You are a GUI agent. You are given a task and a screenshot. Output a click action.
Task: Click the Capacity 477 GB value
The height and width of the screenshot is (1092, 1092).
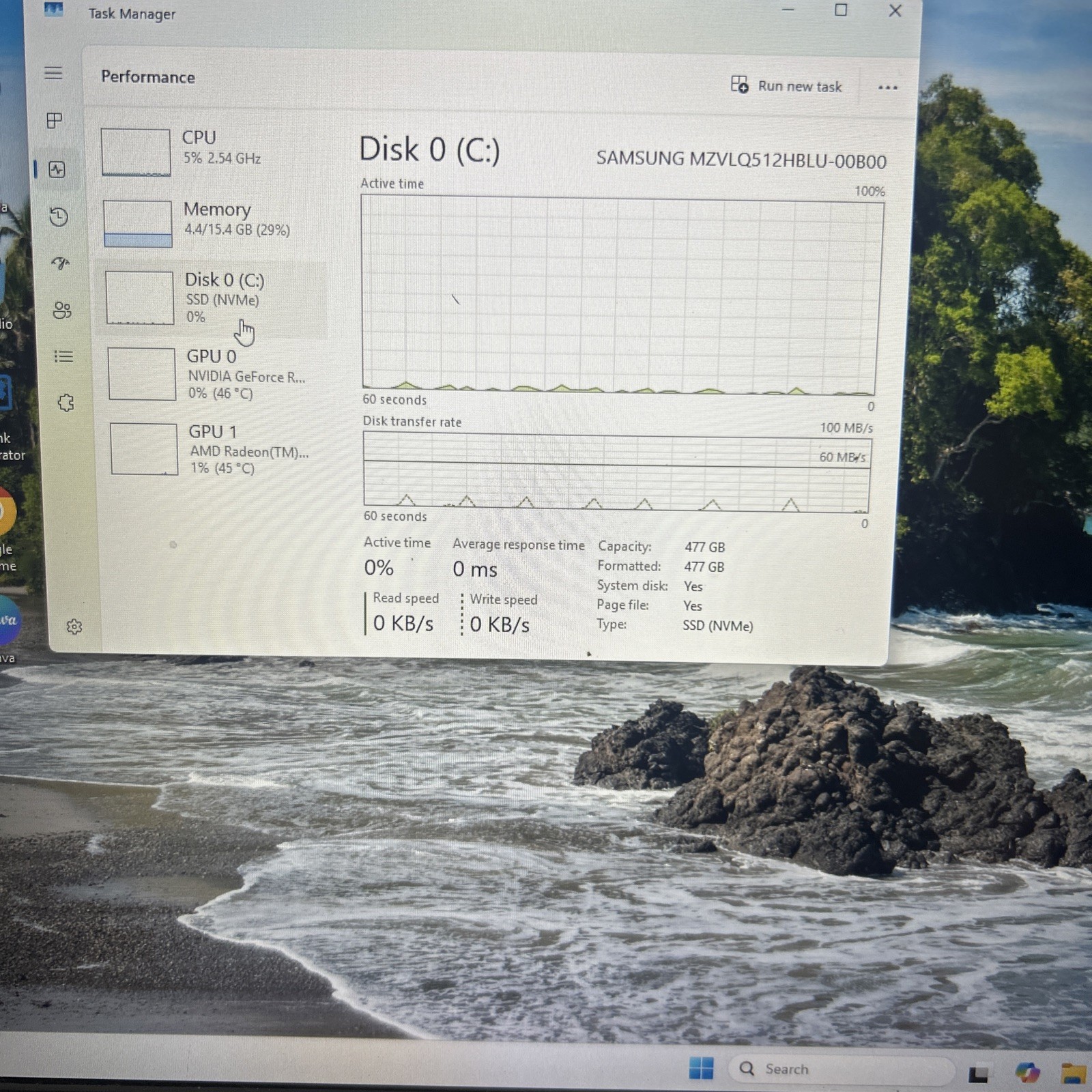705,547
